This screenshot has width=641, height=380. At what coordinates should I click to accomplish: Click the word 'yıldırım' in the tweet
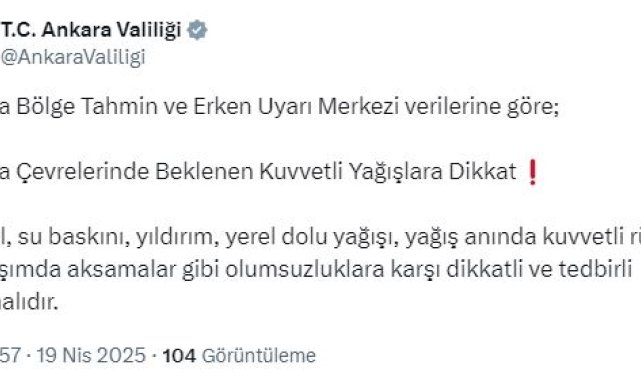point(177,237)
